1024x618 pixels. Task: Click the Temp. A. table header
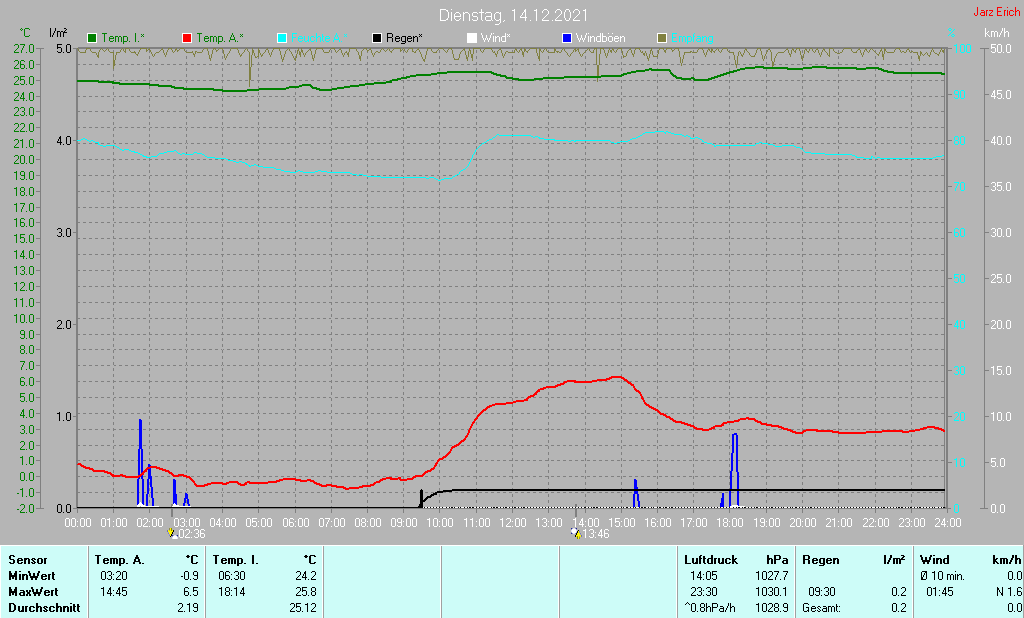[120, 560]
